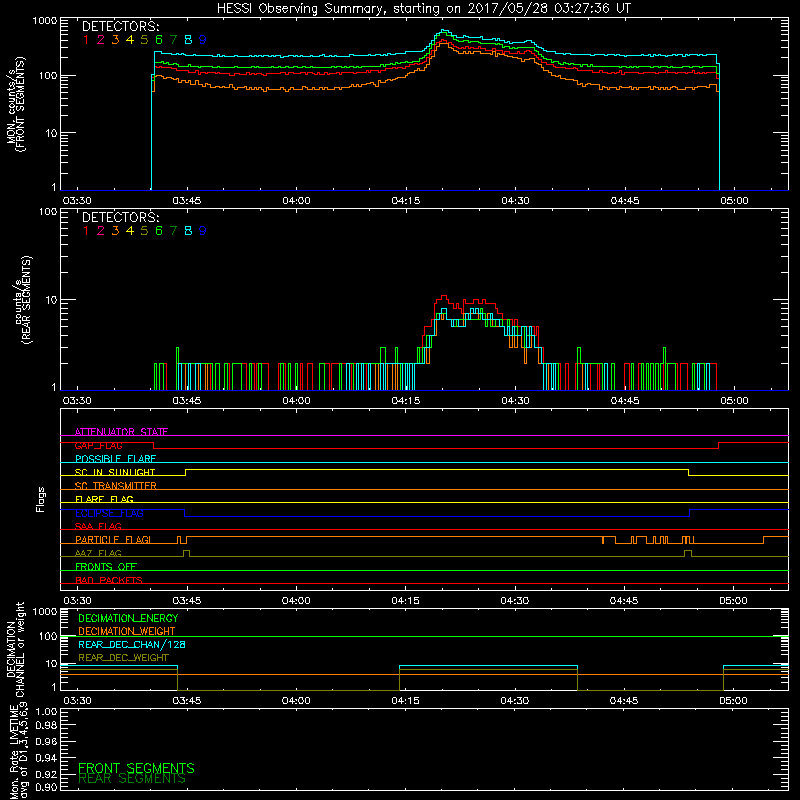Viewport: 800px width, 800px height.
Task: Click the FRONTS_OFF flag label
Action: tap(106, 566)
